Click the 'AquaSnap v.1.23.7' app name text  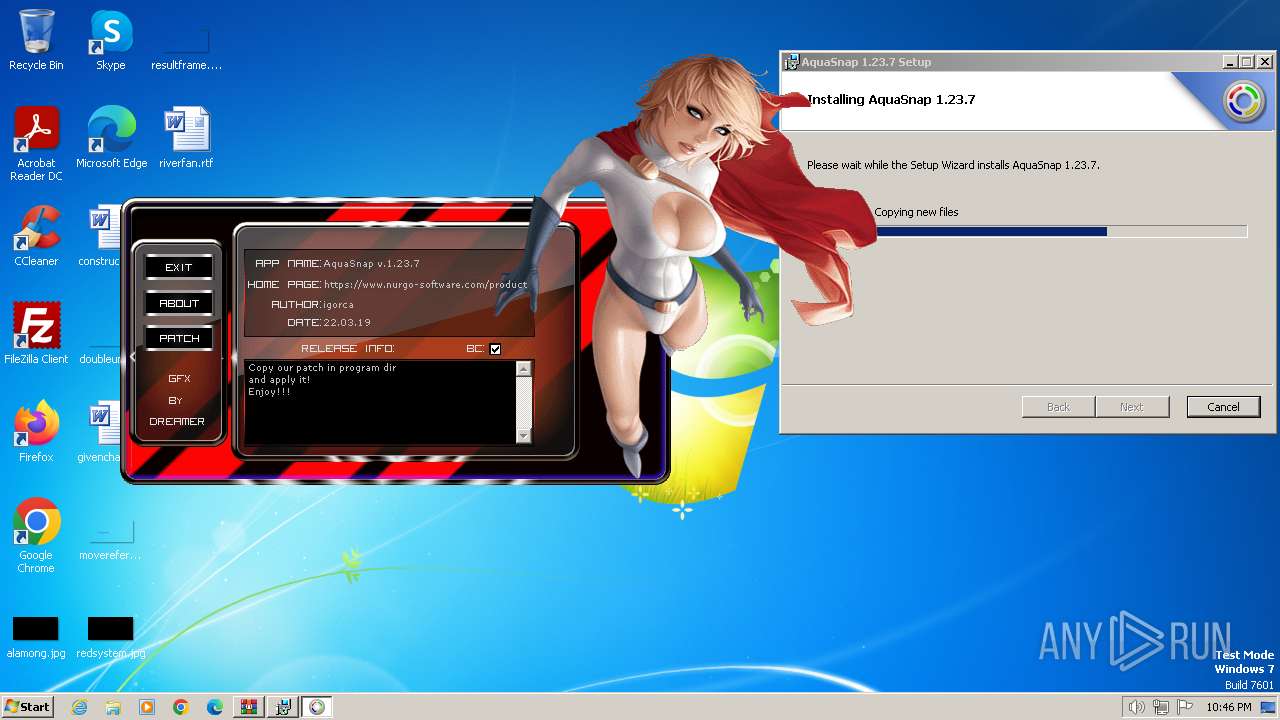click(371, 264)
